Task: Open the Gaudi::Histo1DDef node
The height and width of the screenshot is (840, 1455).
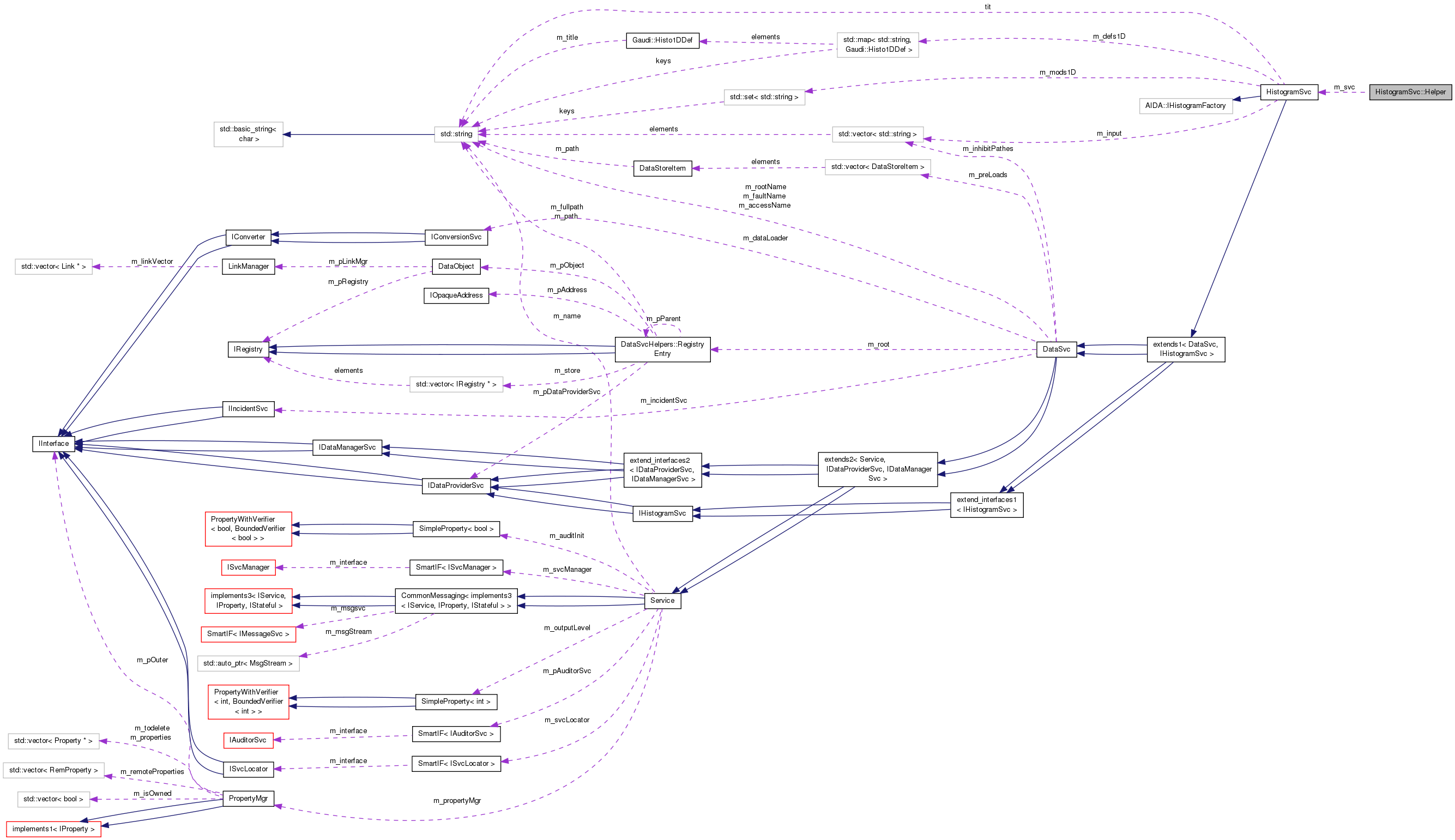Action: click(662, 40)
